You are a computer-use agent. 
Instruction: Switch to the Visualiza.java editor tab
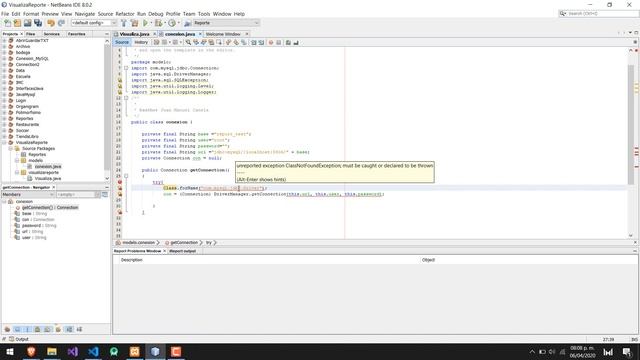(134, 34)
